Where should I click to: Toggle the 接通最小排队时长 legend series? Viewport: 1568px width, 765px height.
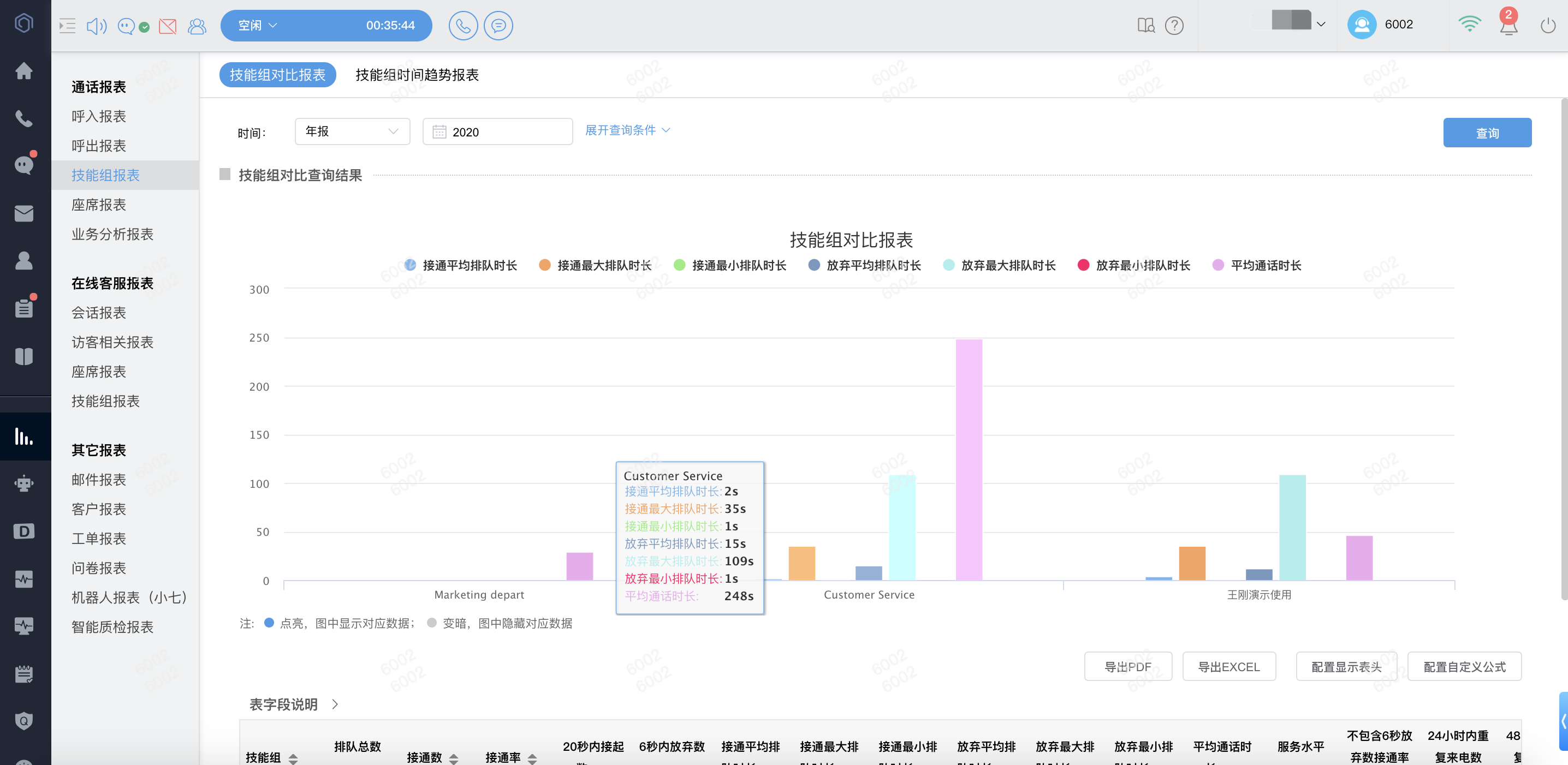click(x=730, y=265)
